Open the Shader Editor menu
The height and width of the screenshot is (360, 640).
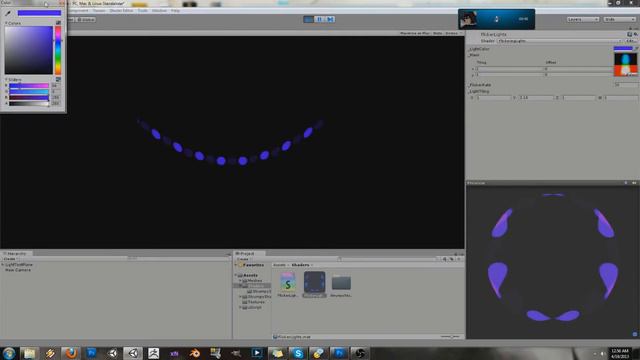[121, 11]
